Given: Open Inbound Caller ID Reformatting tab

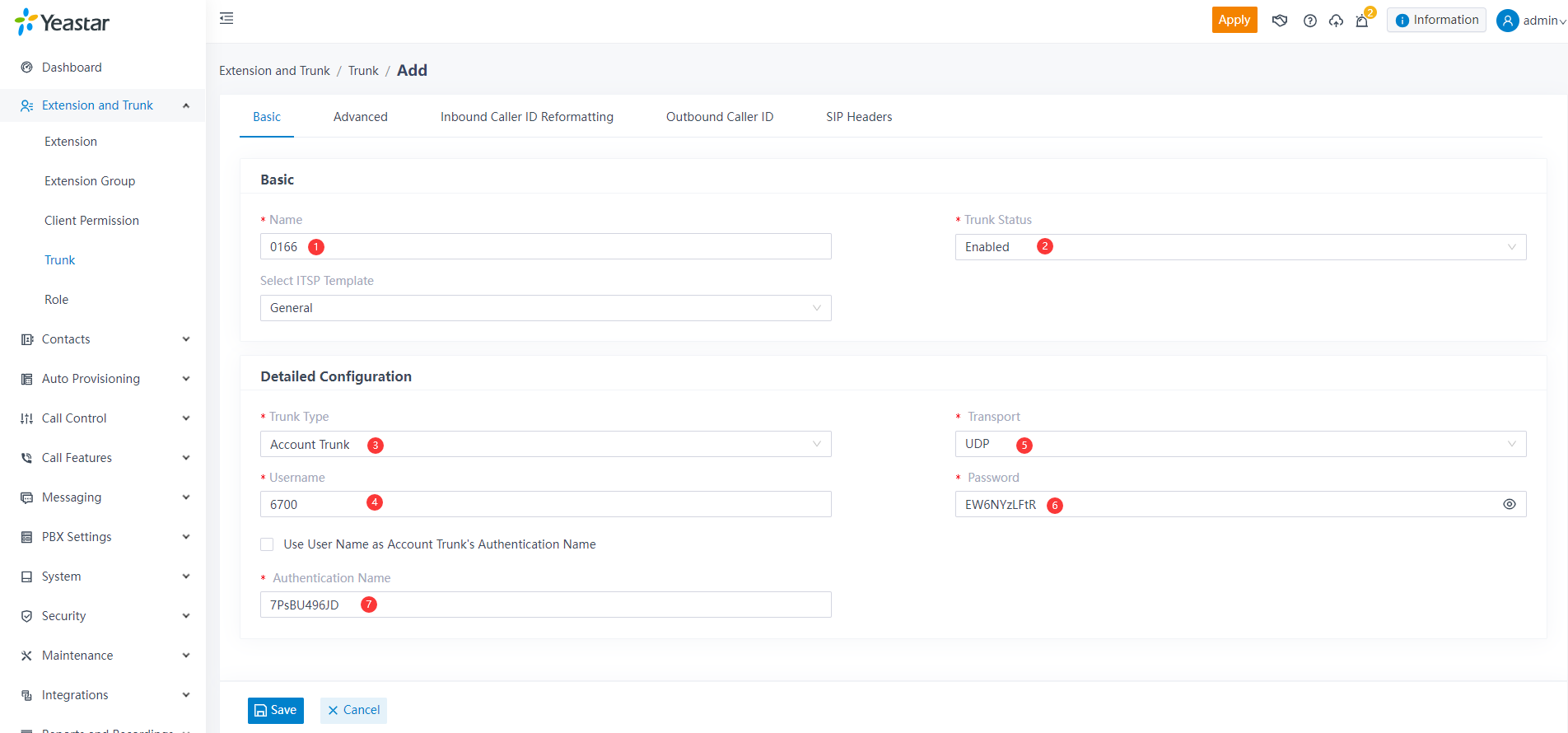Looking at the screenshot, I should click(527, 117).
